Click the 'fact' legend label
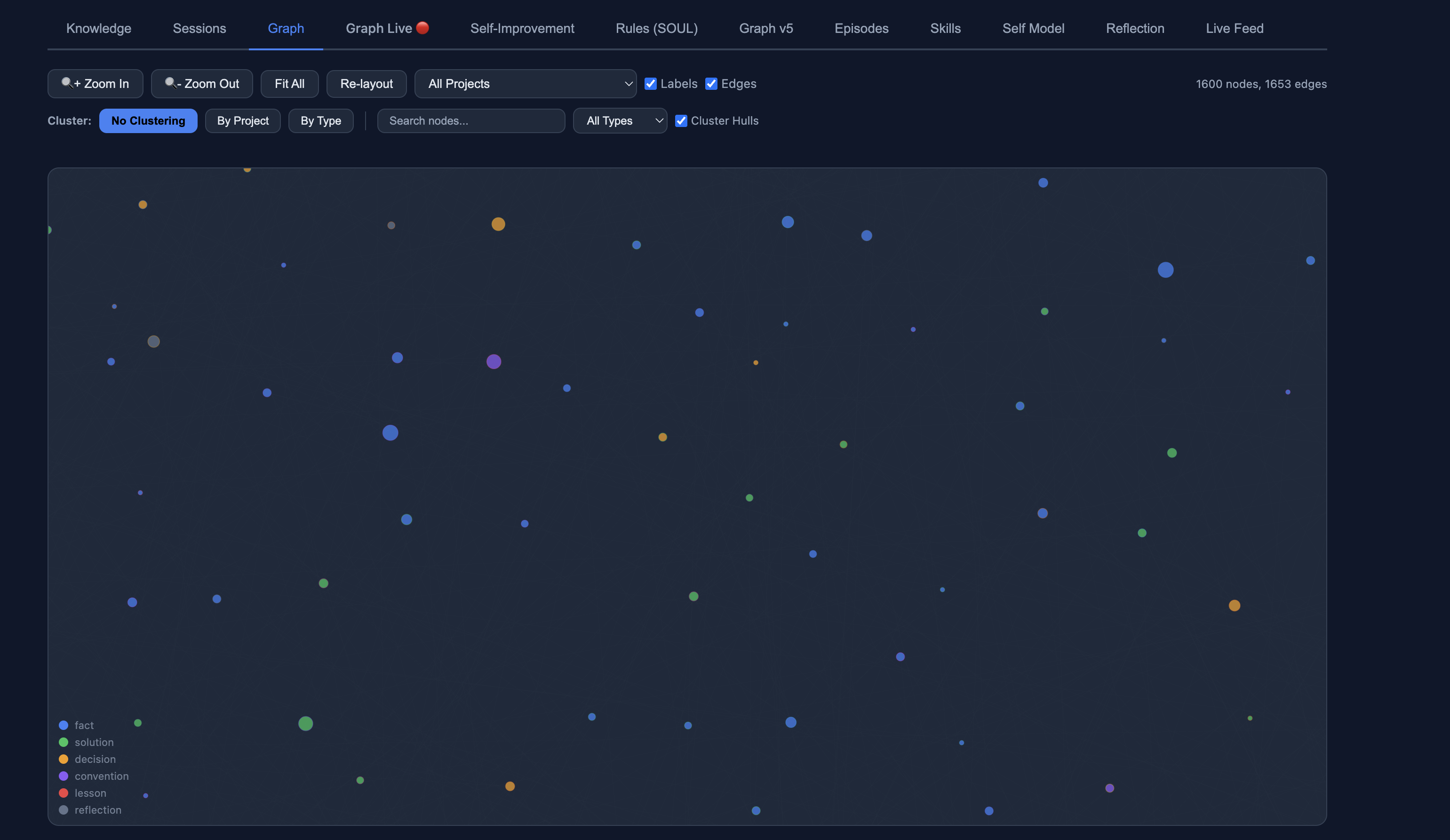Image resolution: width=1450 pixels, height=840 pixels. coord(84,726)
